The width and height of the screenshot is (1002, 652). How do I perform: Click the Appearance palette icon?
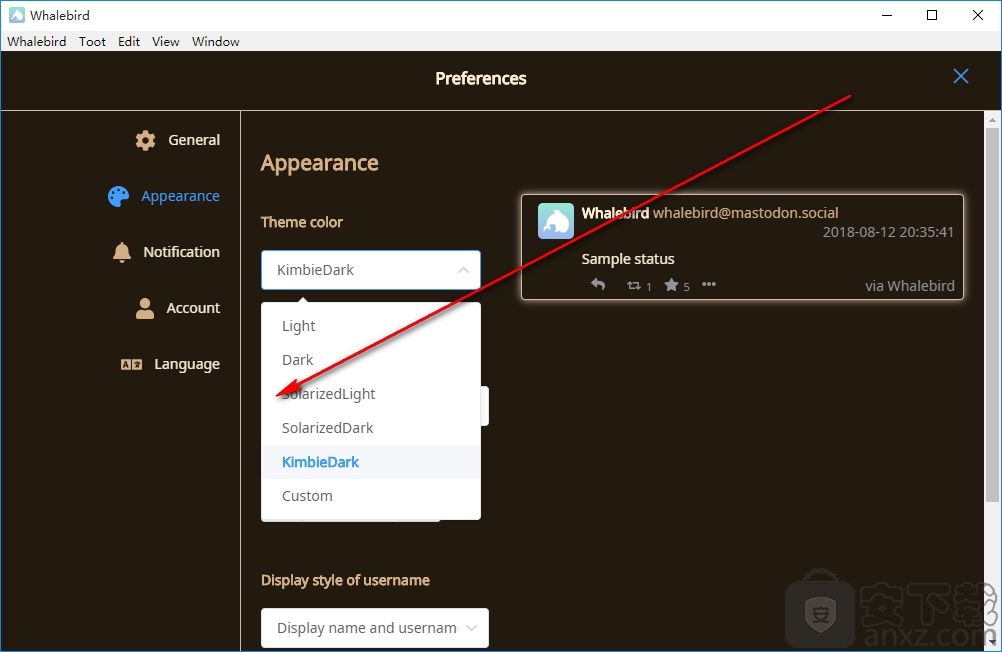coord(118,196)
